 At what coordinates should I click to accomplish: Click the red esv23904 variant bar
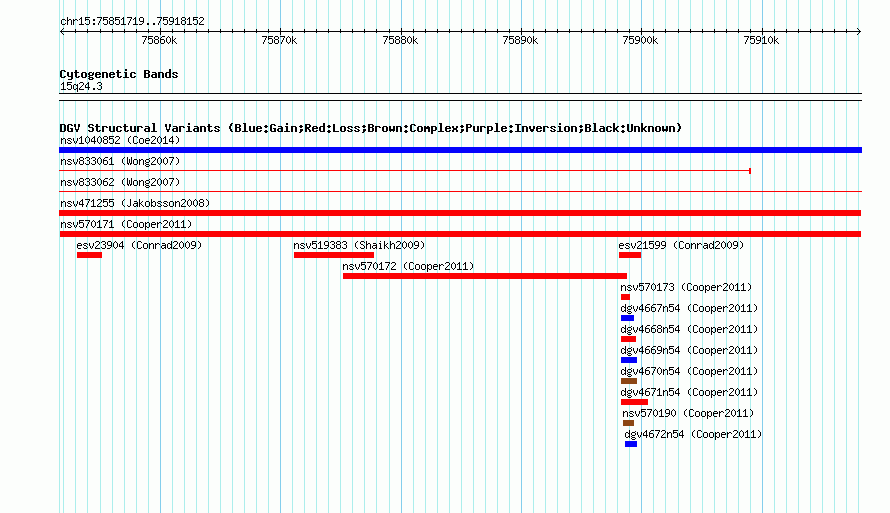tap(89, 255)
